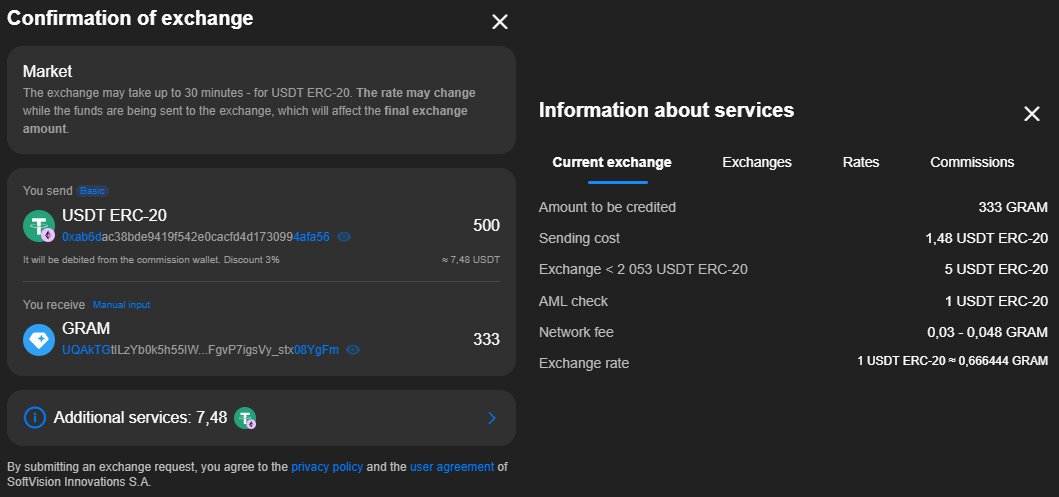
Task: Switch to the Exchanges tab
Action: (757, 162)
